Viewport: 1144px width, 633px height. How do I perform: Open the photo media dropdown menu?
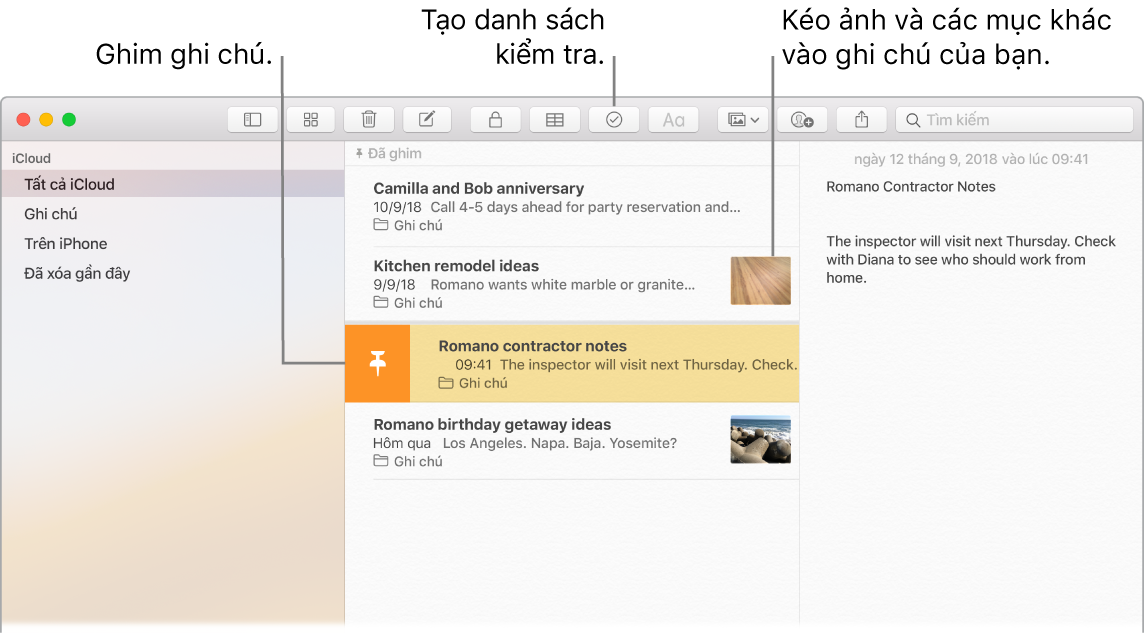(x=743, y=120)
